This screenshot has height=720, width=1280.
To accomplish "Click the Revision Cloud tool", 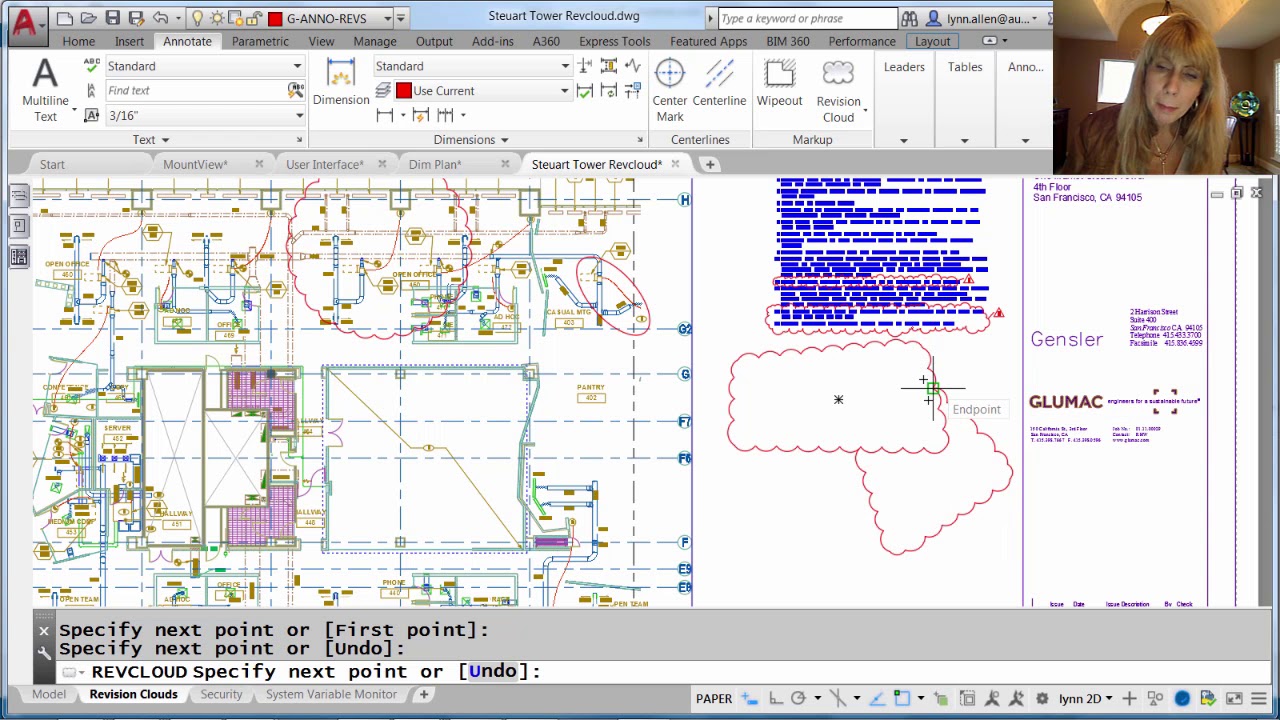I will (x=838, y=90).
